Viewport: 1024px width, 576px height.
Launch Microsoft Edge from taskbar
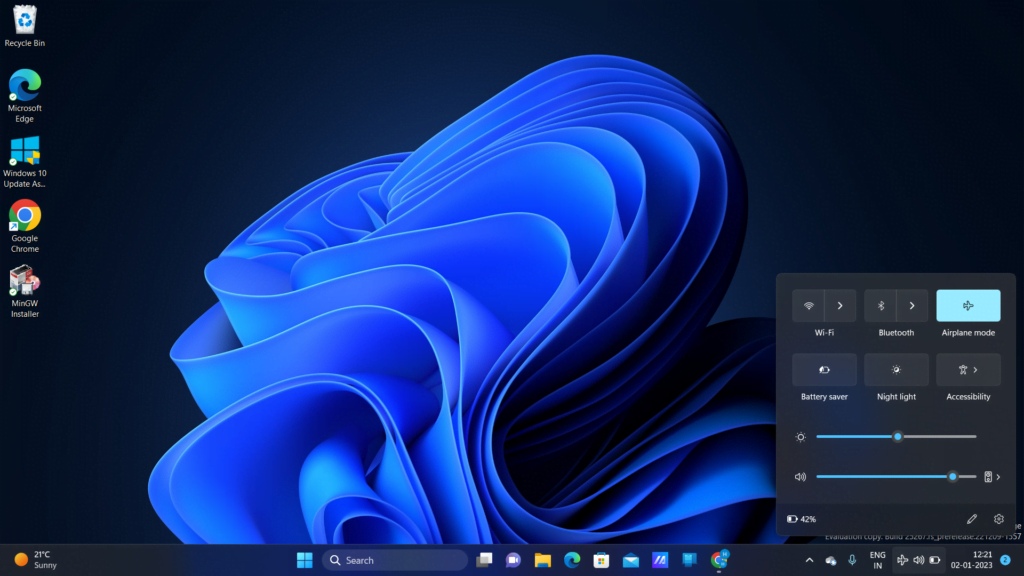[x=572, y=560]
